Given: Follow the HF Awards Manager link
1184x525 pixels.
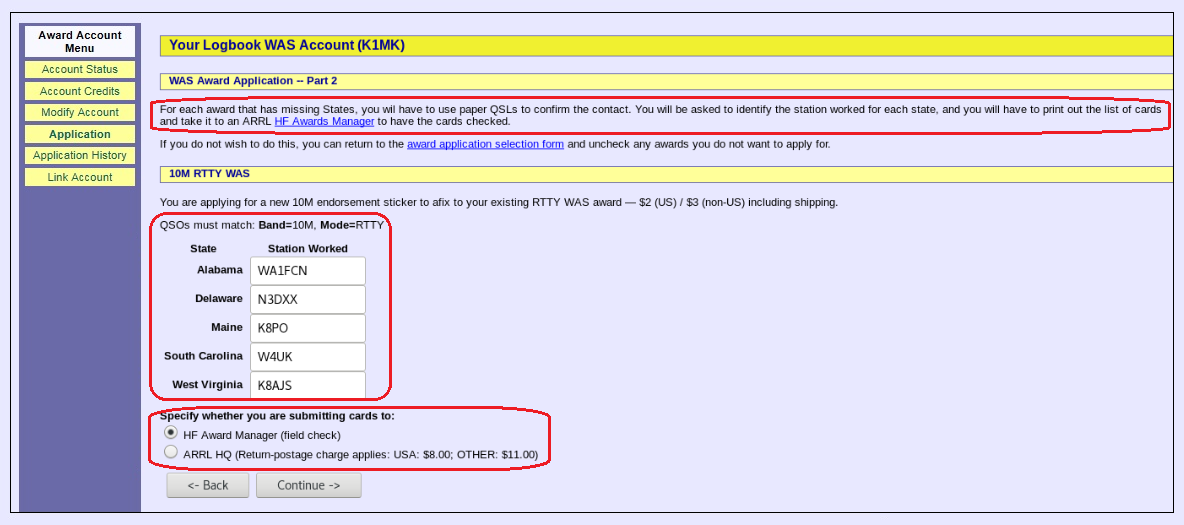Looking at the screenshot, I should 324,121.
